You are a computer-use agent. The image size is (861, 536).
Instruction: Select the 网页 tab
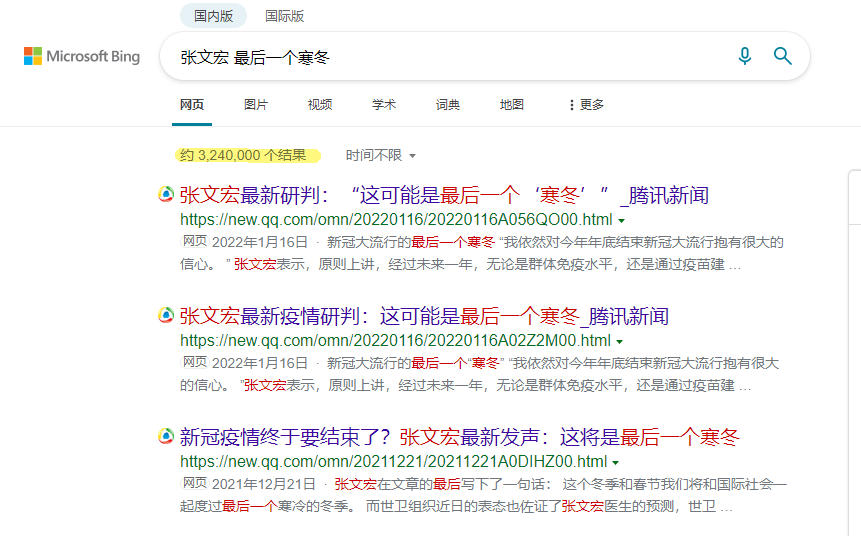(x=192, y=104)
